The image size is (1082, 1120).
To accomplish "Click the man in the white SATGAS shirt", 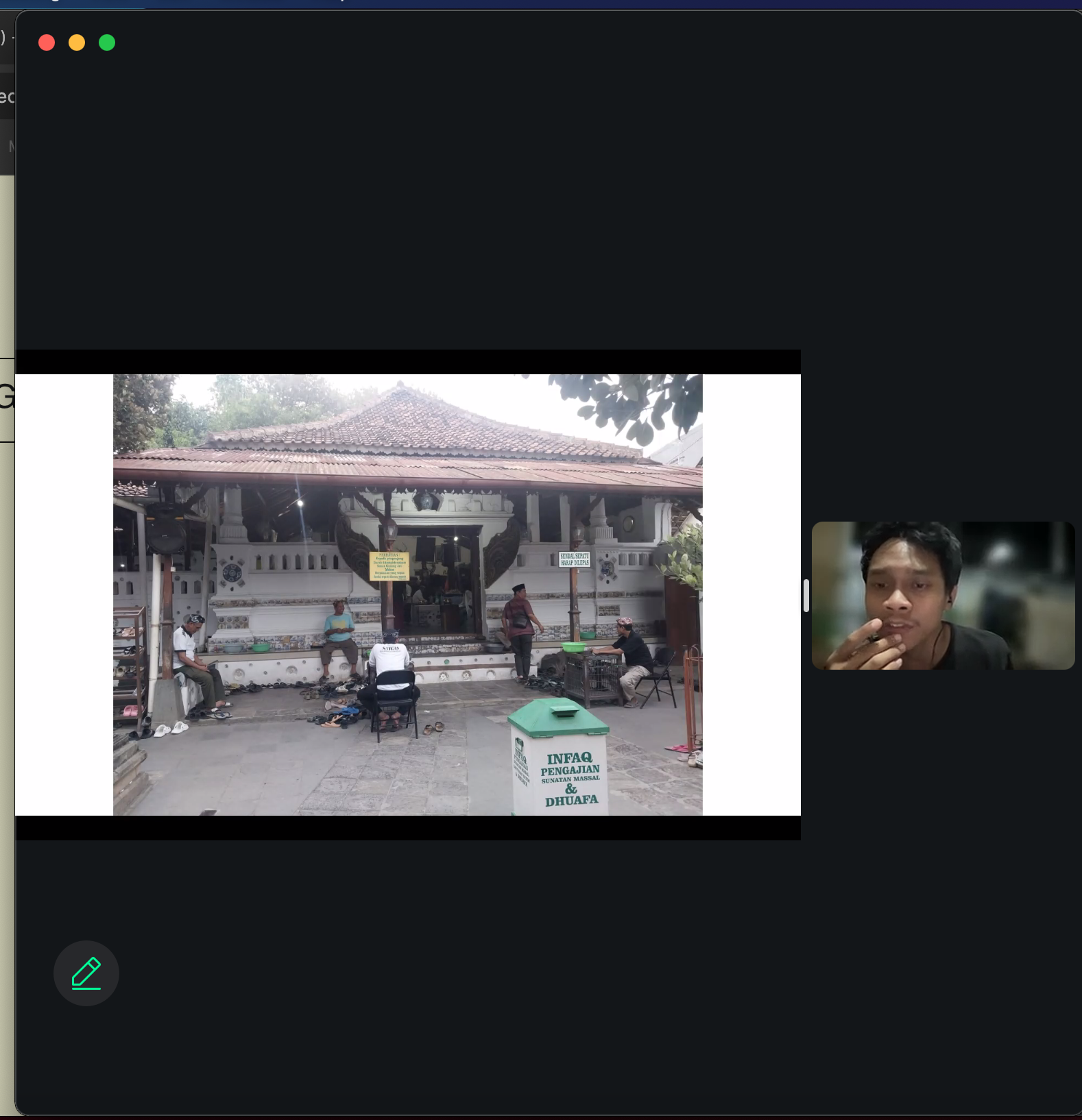I will point(389,665).
